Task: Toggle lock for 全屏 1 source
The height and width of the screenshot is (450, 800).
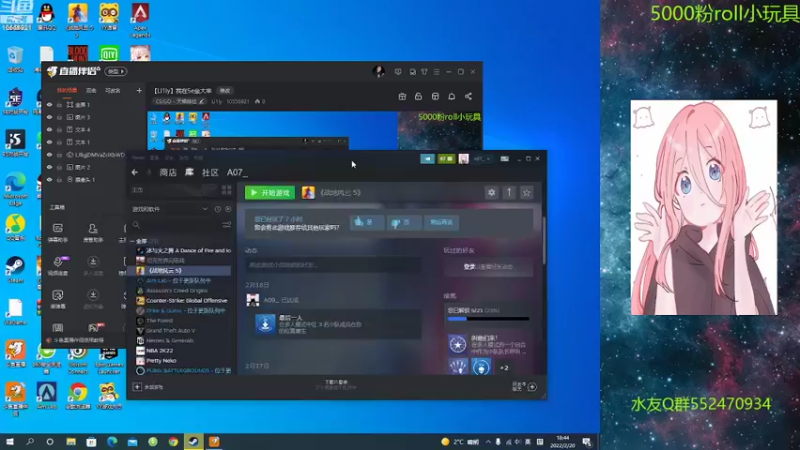Action: pos(59,105)
